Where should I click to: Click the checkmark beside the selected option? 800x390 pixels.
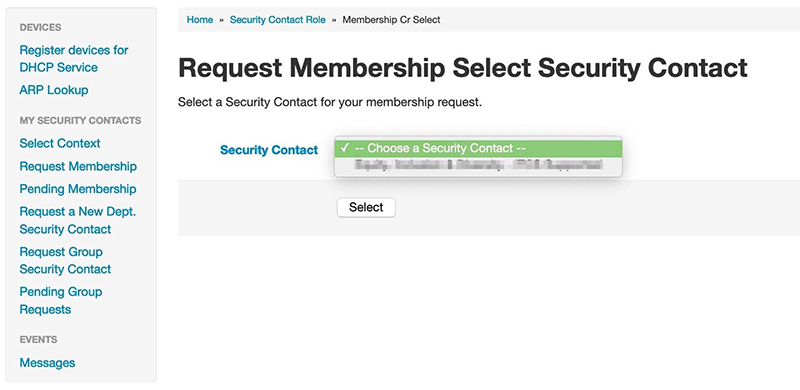pos(345,148)
